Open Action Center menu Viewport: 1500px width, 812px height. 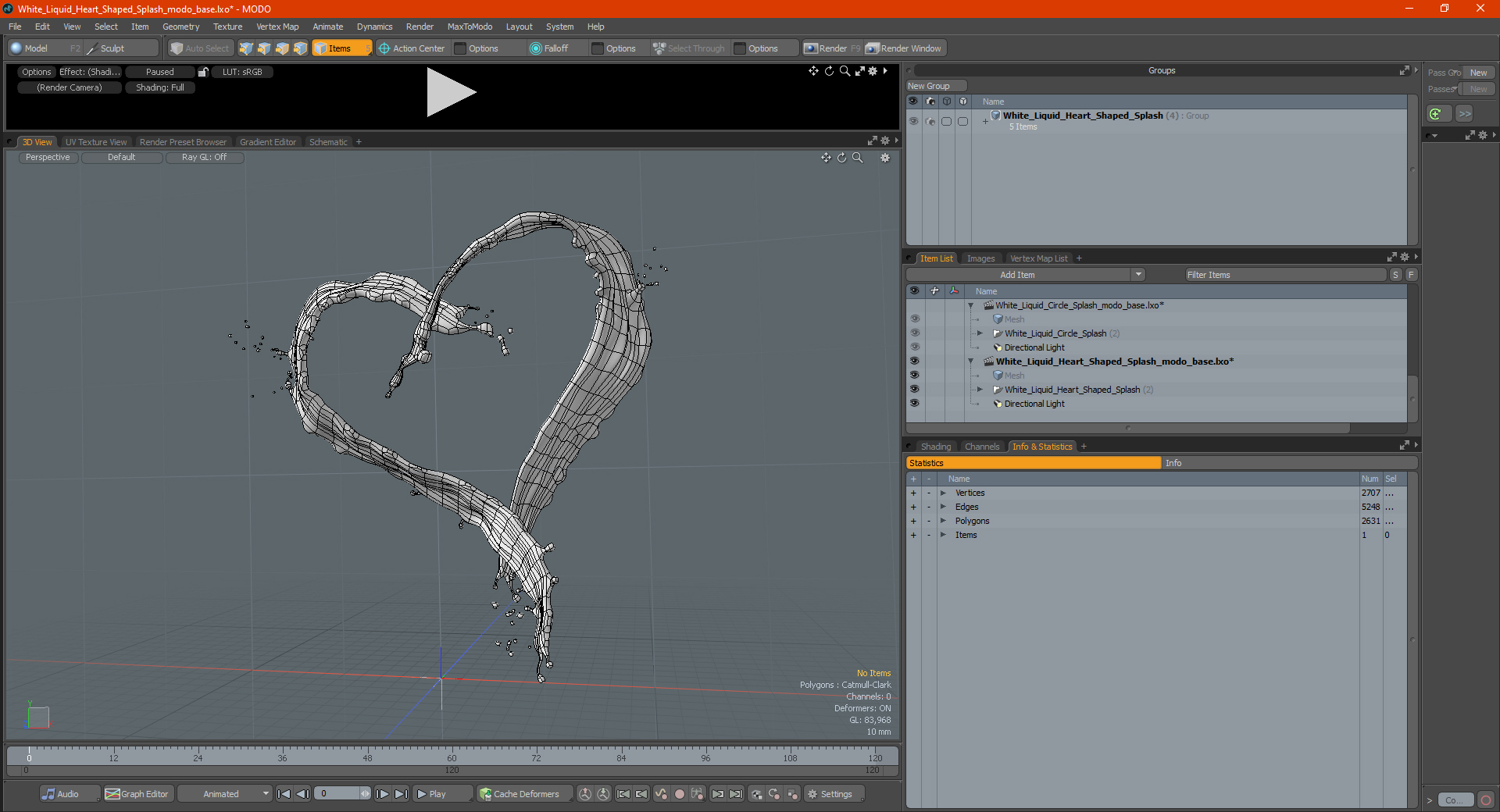click(x=412, y=48)
